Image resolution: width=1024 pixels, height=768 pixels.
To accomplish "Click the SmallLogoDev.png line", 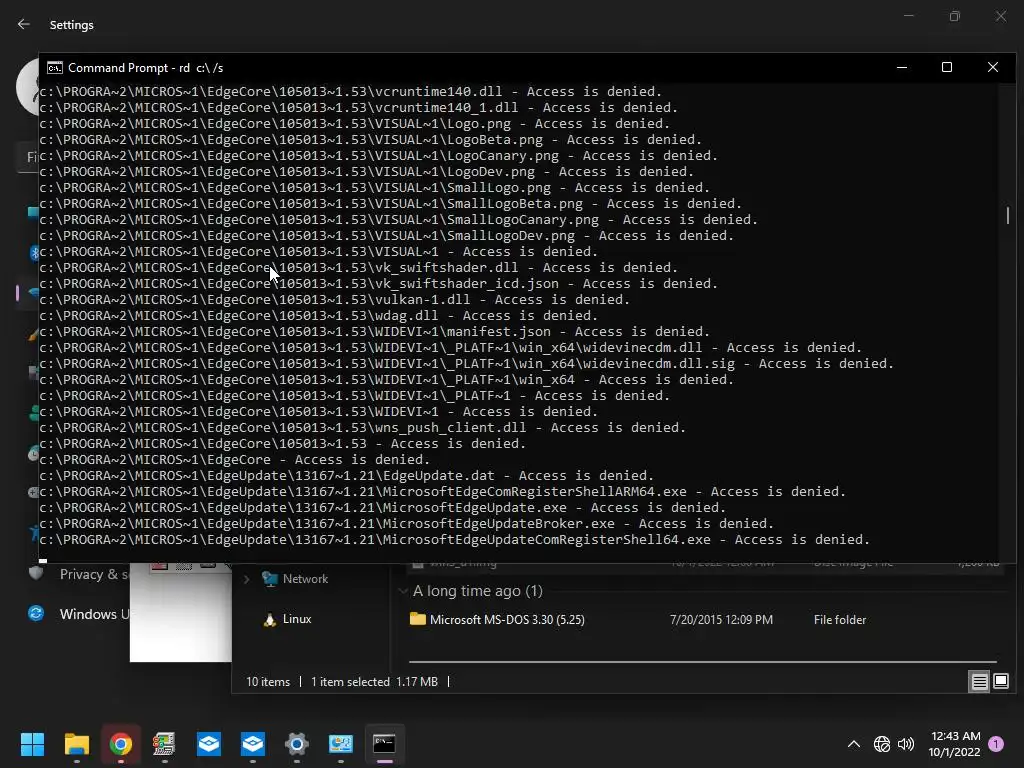I will click(387, 236).
